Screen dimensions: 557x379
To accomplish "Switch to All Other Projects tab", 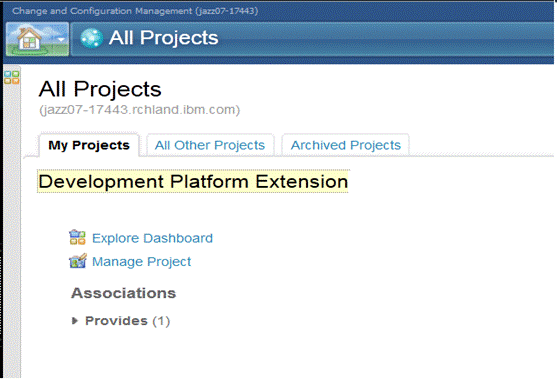I will point(210,145).
